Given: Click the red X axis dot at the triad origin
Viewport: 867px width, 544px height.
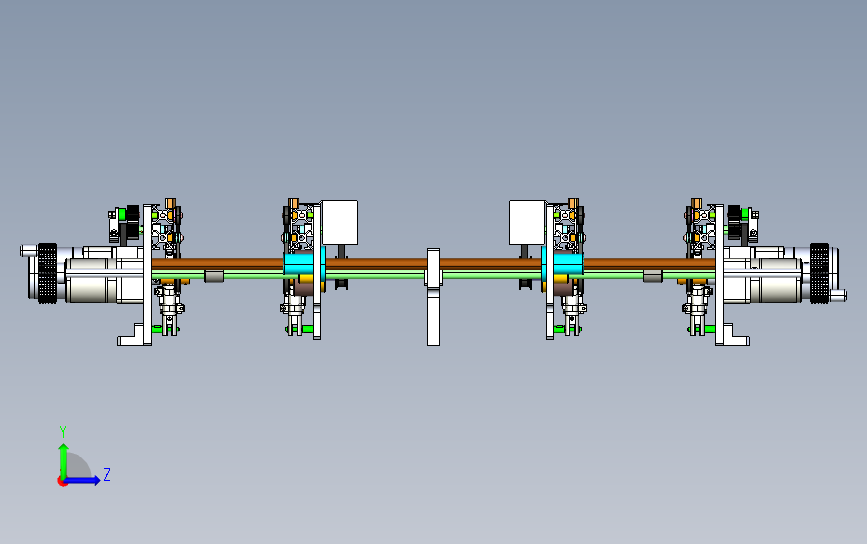Looking at the screenshot, I should pyautogui.click(x=62, y=482).
